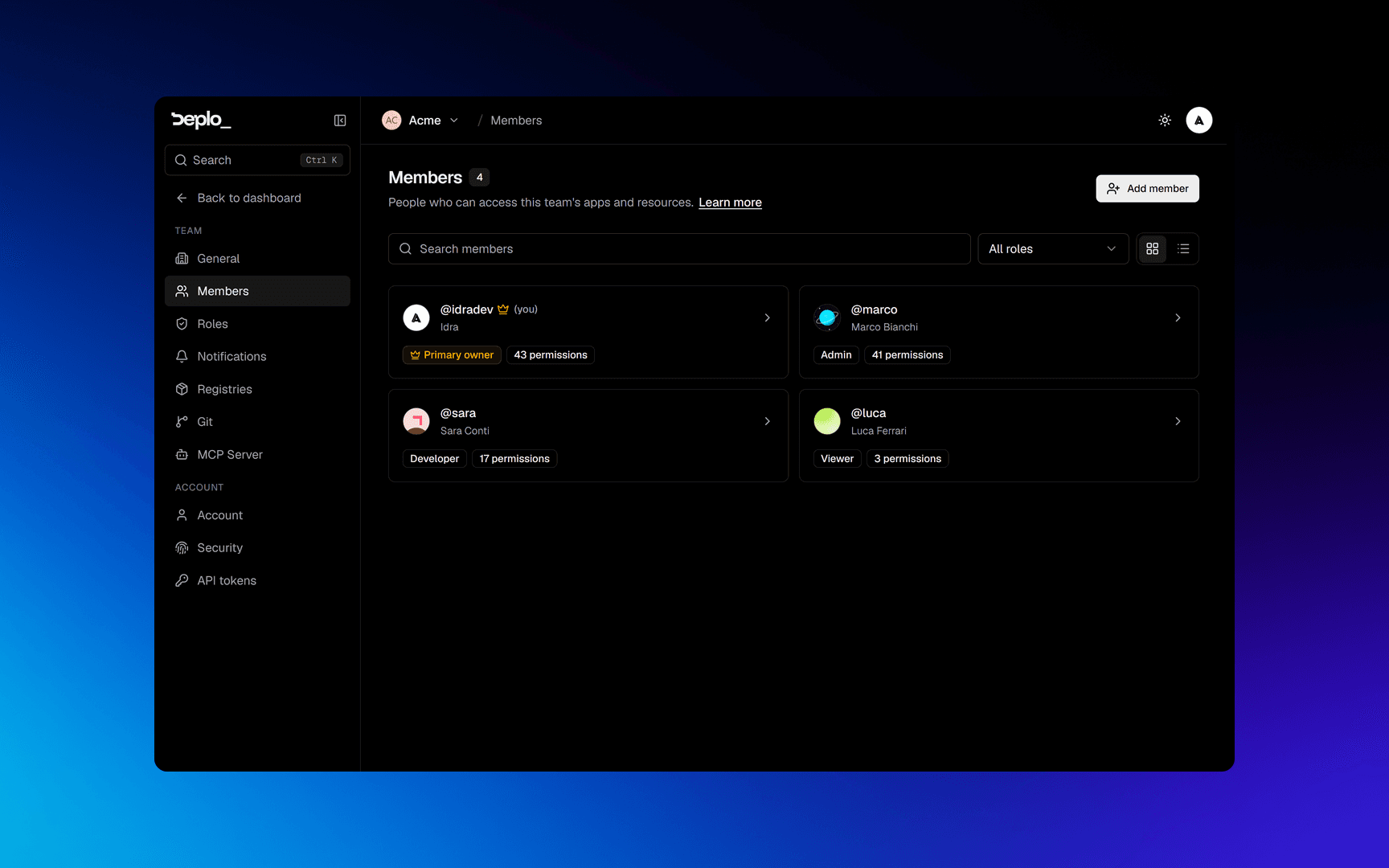Click @marco avatar
Image resolution: width=1389 pixels, height=868 pixels.
827,317
